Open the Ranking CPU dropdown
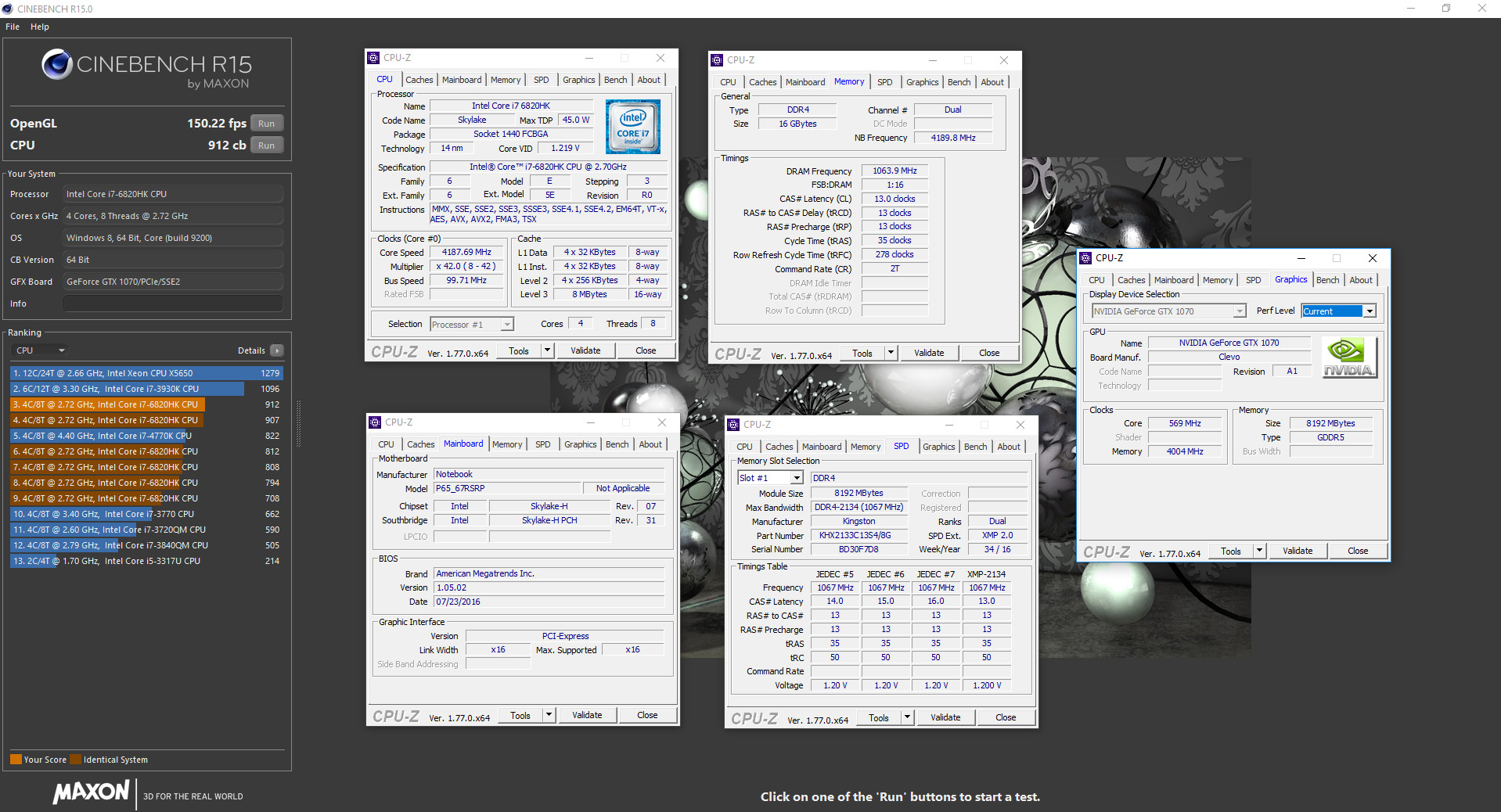The image size is (1501, 812). coord(40,350)
